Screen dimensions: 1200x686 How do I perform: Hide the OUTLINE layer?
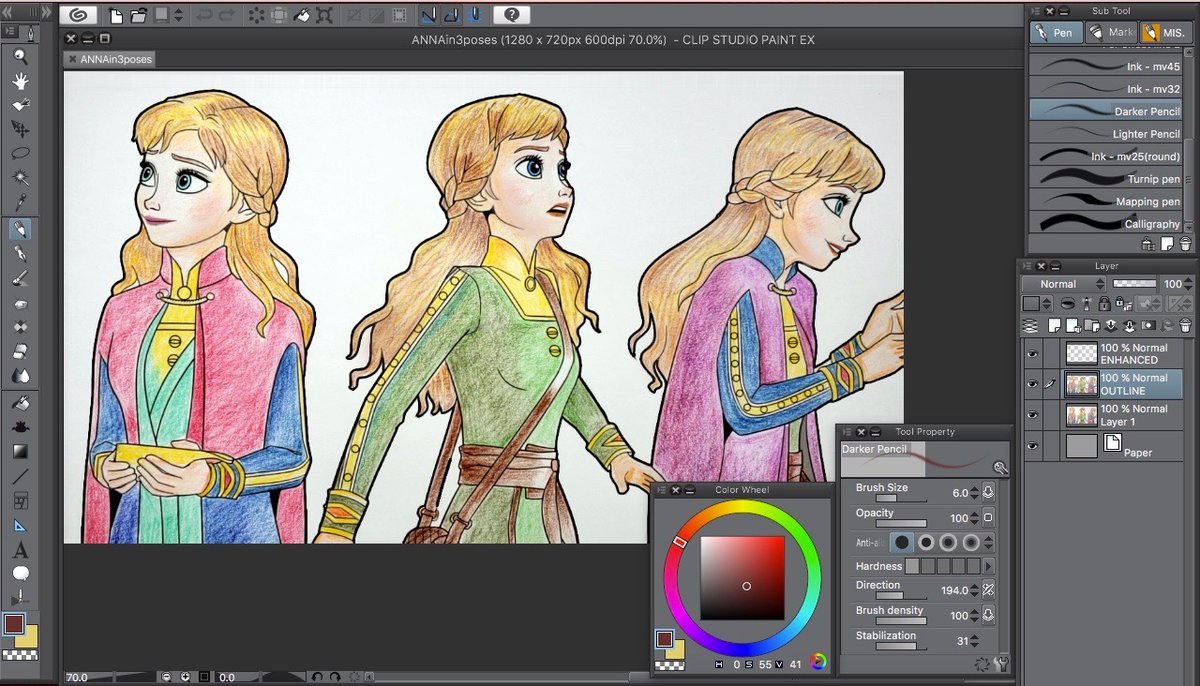(1033, 384)
